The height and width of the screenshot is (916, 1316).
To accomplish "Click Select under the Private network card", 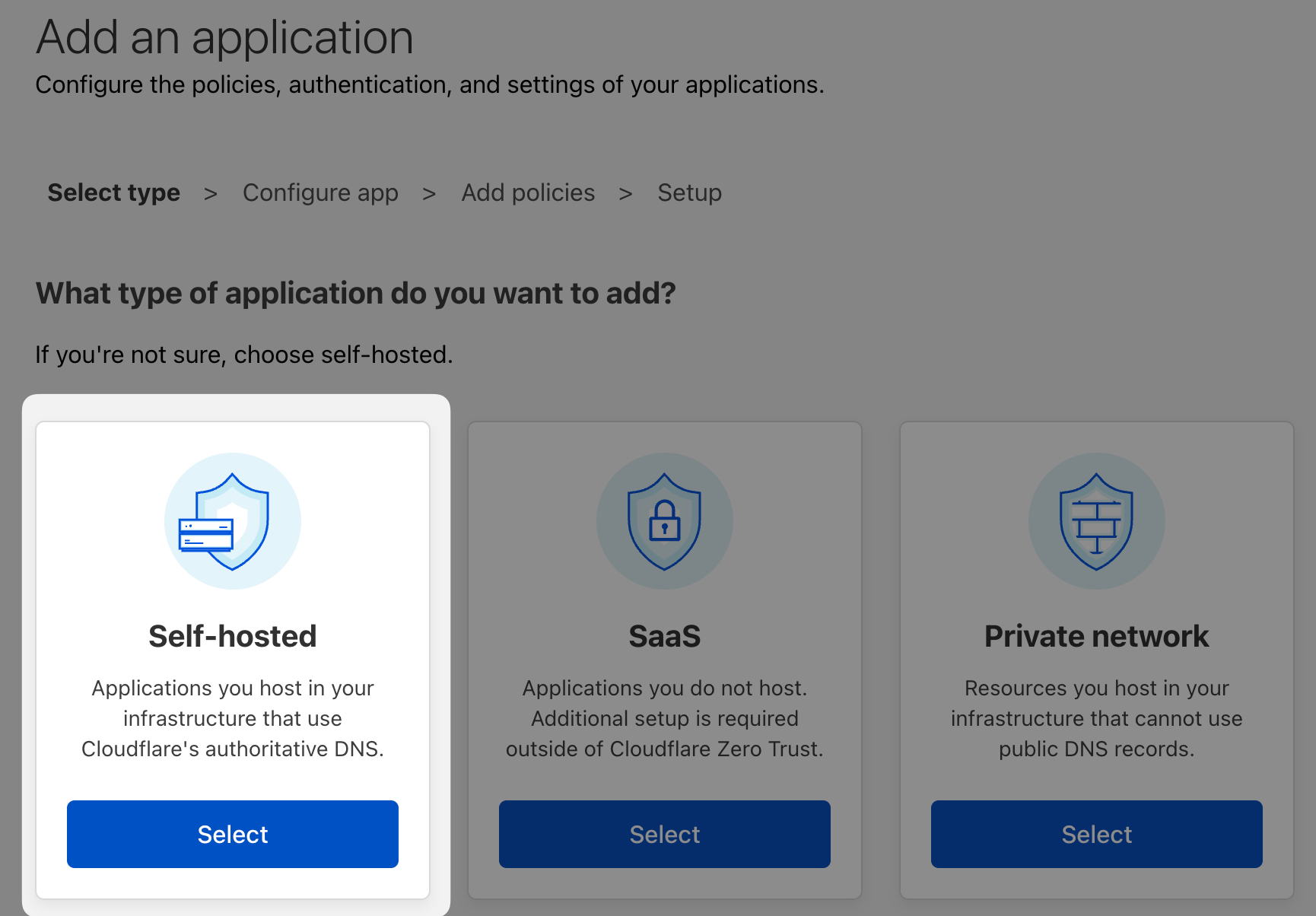I will 1096,834.
